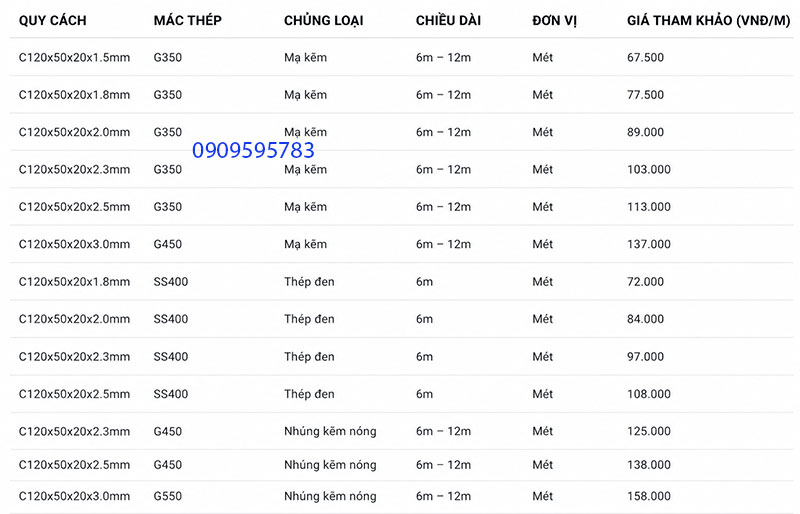Viewport: 800px width, 514px height.
Task: Click SS400 in the 72.000 row
Action: 171,282
